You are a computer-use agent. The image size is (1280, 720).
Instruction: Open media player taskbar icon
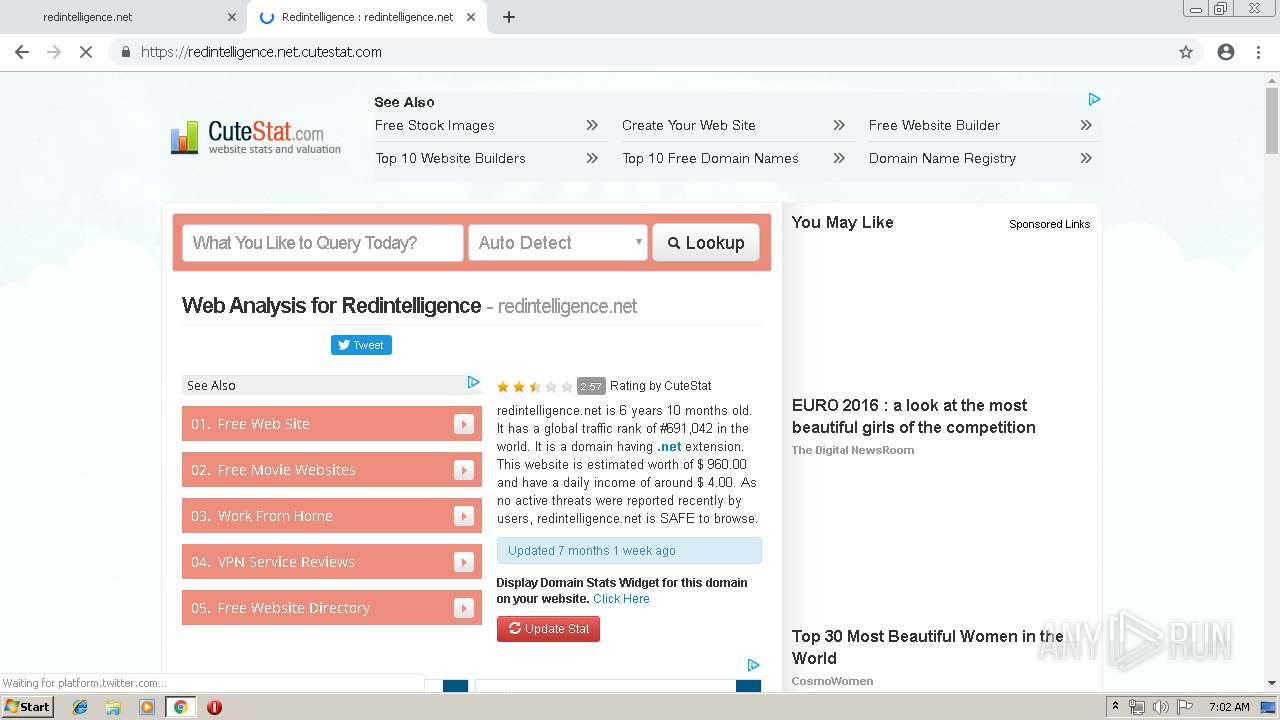[147, 707]
